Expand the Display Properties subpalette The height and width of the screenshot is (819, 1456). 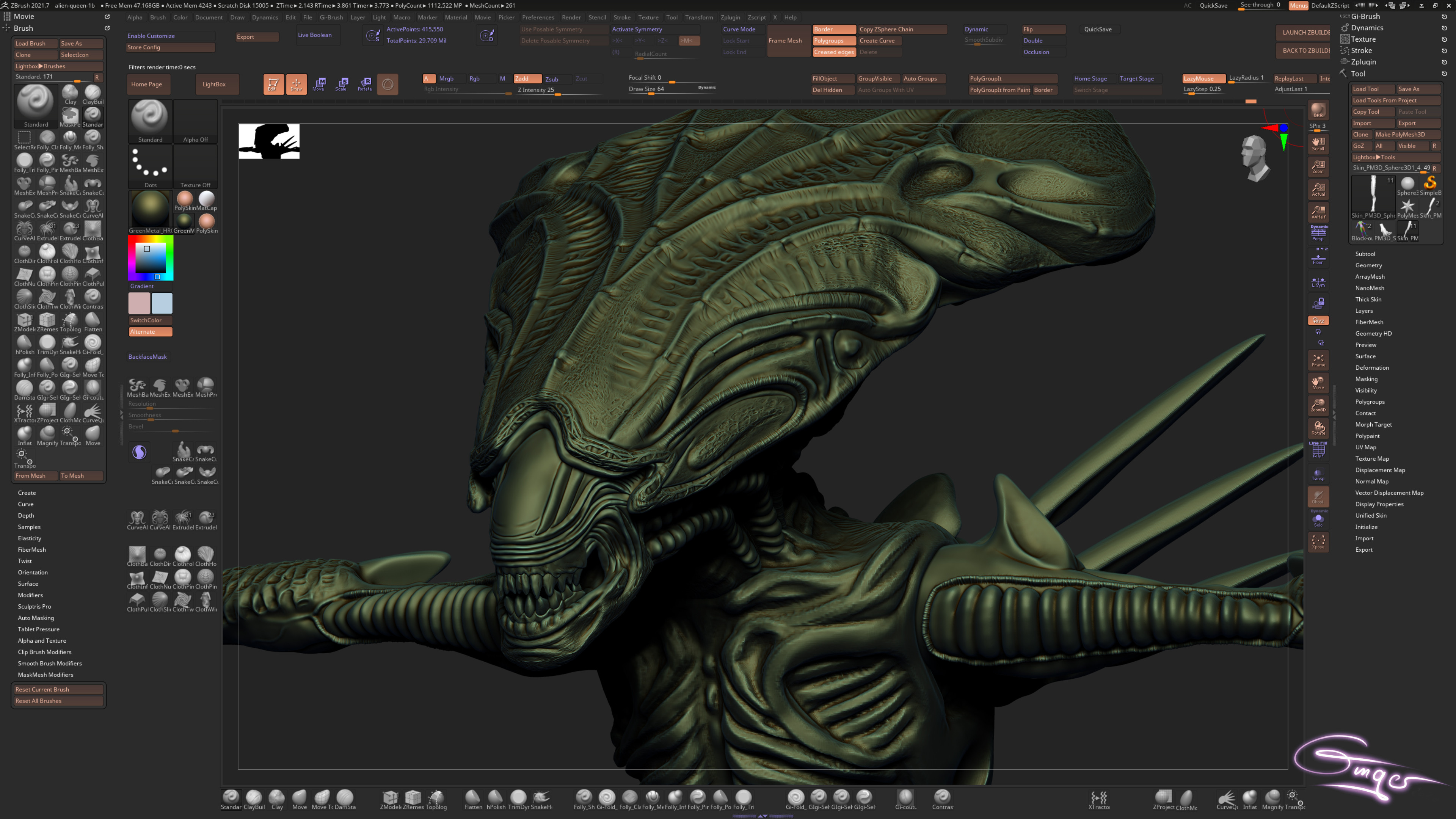(x=1379, y=504)
